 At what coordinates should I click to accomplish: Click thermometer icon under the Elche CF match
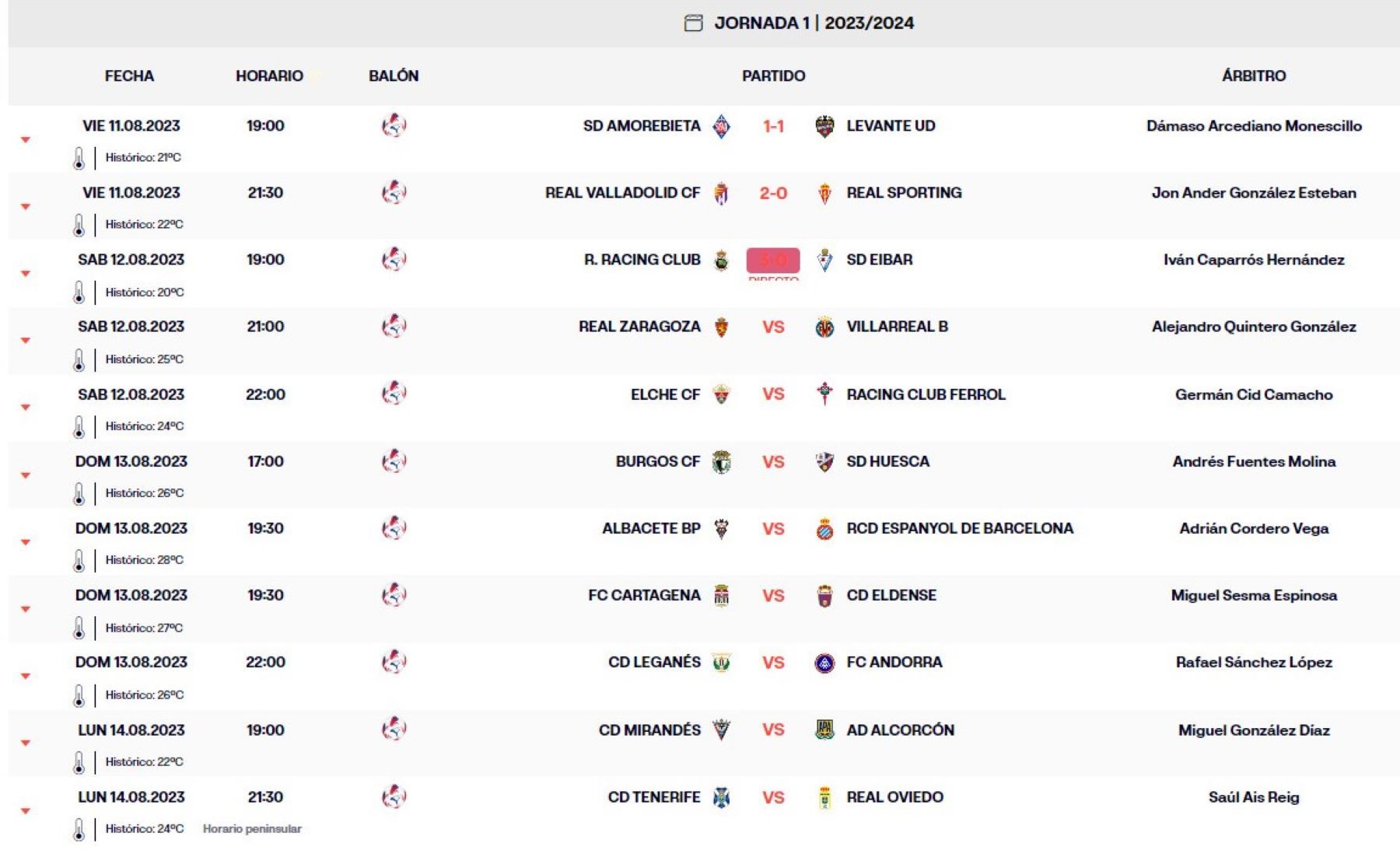[x=79, y=427]
